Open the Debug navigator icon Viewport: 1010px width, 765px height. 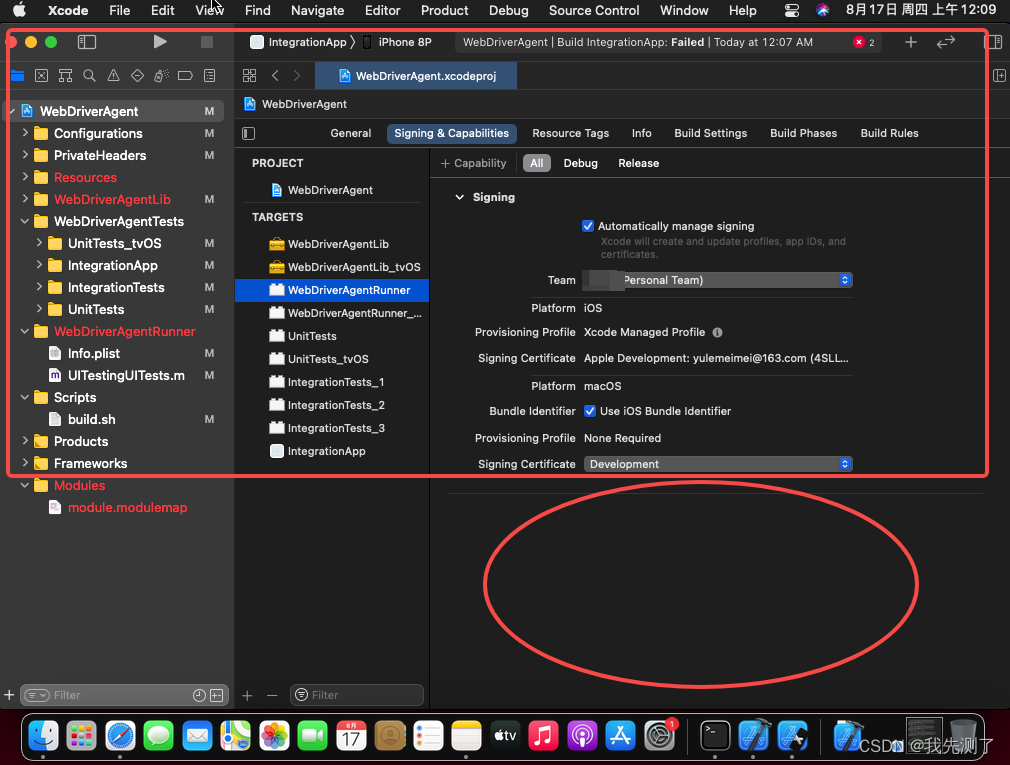tap(160, 75)
